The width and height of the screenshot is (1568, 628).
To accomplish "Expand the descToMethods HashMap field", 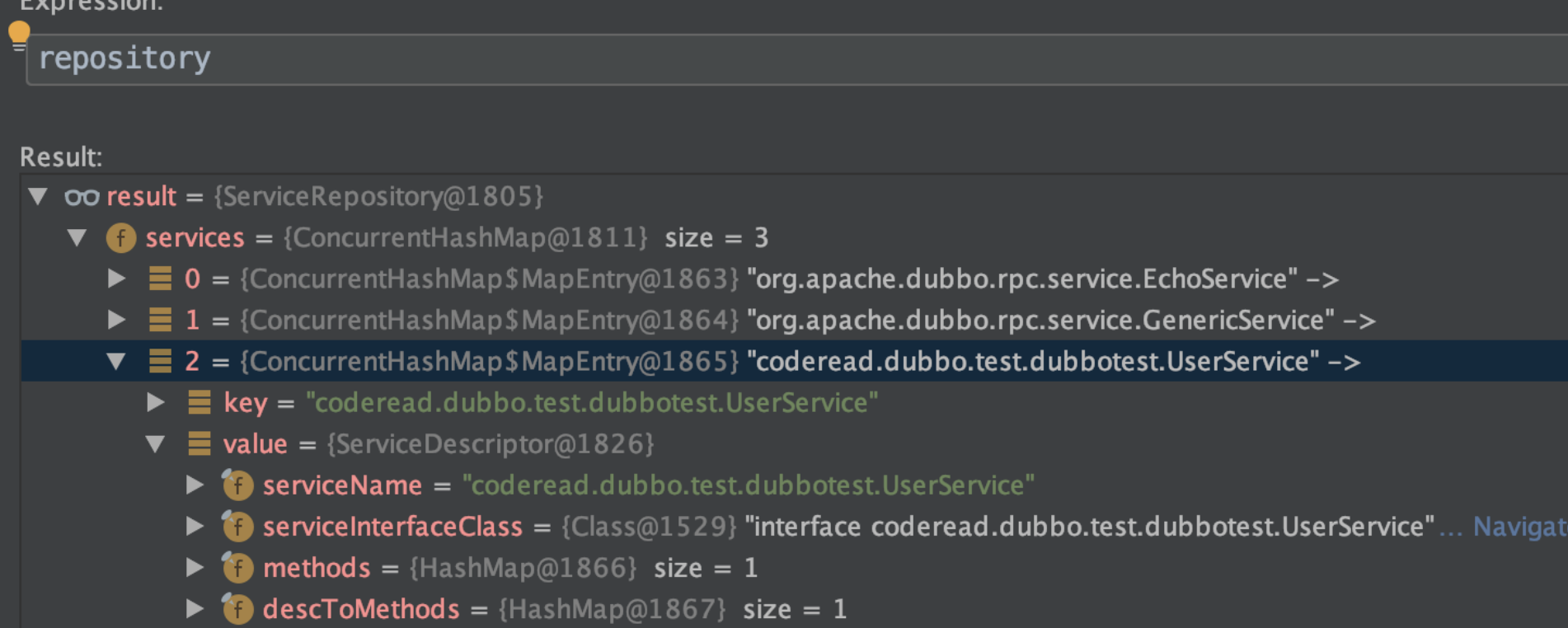I will point(195,608).
